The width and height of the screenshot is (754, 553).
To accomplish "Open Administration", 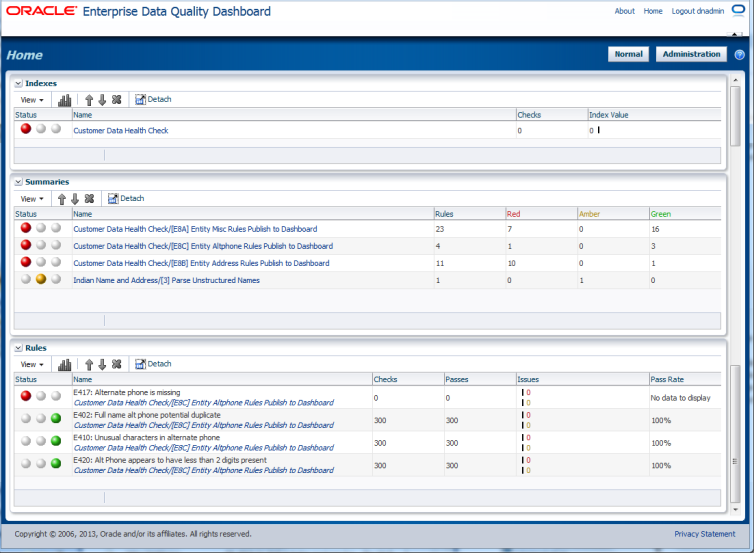I will [x=691, y=54].
